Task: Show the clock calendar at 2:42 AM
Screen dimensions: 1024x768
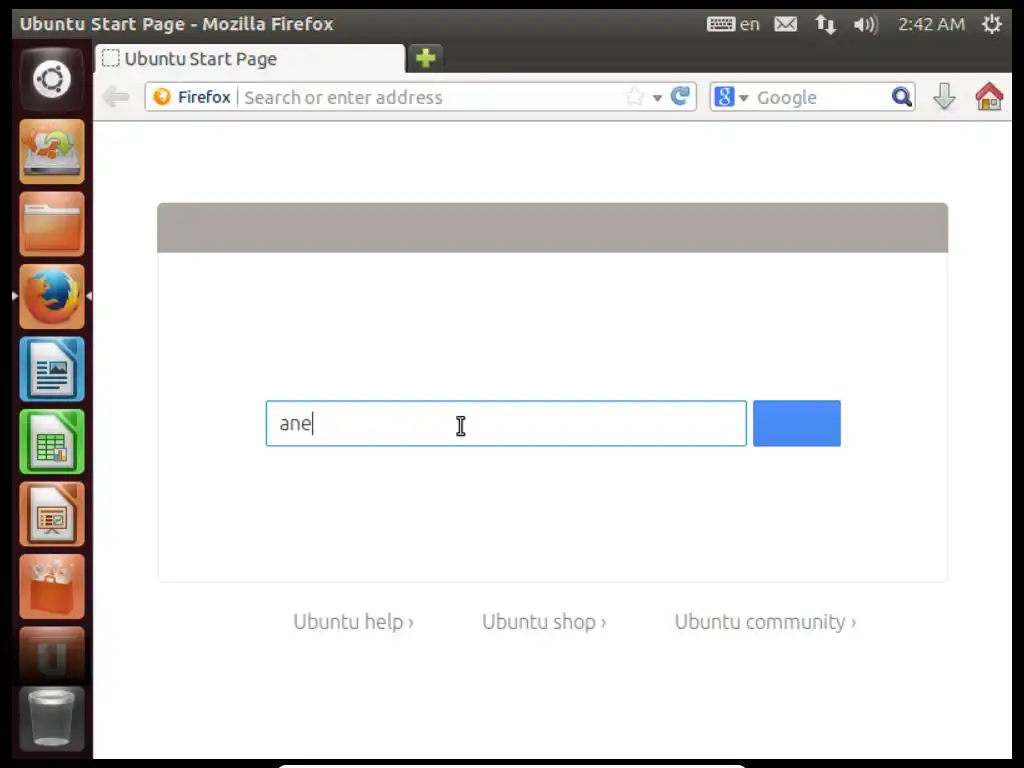Action: [931, 24]
